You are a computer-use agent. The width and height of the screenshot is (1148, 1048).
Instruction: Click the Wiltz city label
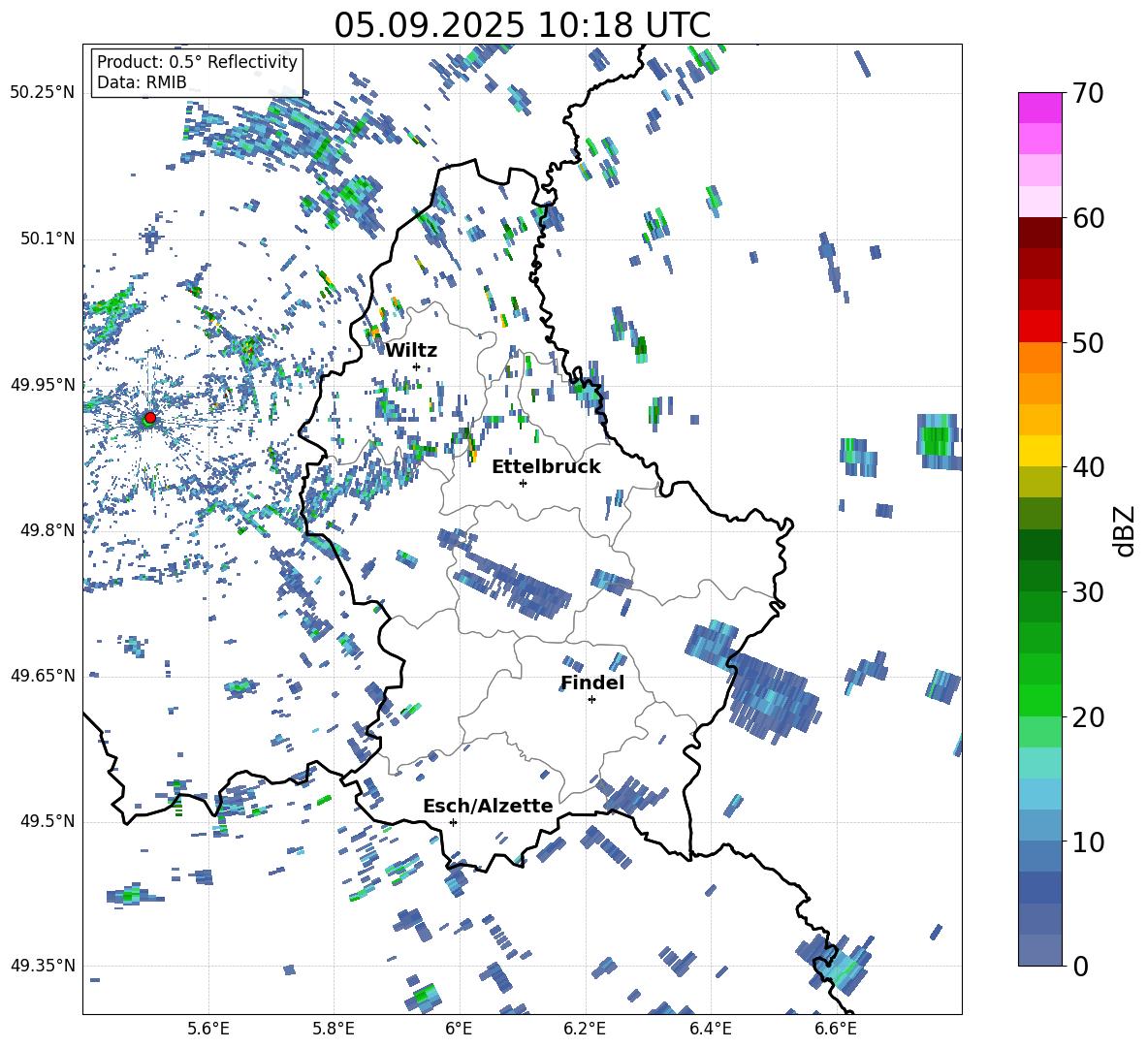click(411, 350)
